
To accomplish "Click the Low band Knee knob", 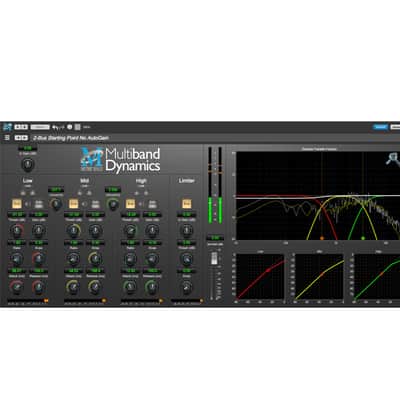I will pyautogui.click(x=39, y=259).
